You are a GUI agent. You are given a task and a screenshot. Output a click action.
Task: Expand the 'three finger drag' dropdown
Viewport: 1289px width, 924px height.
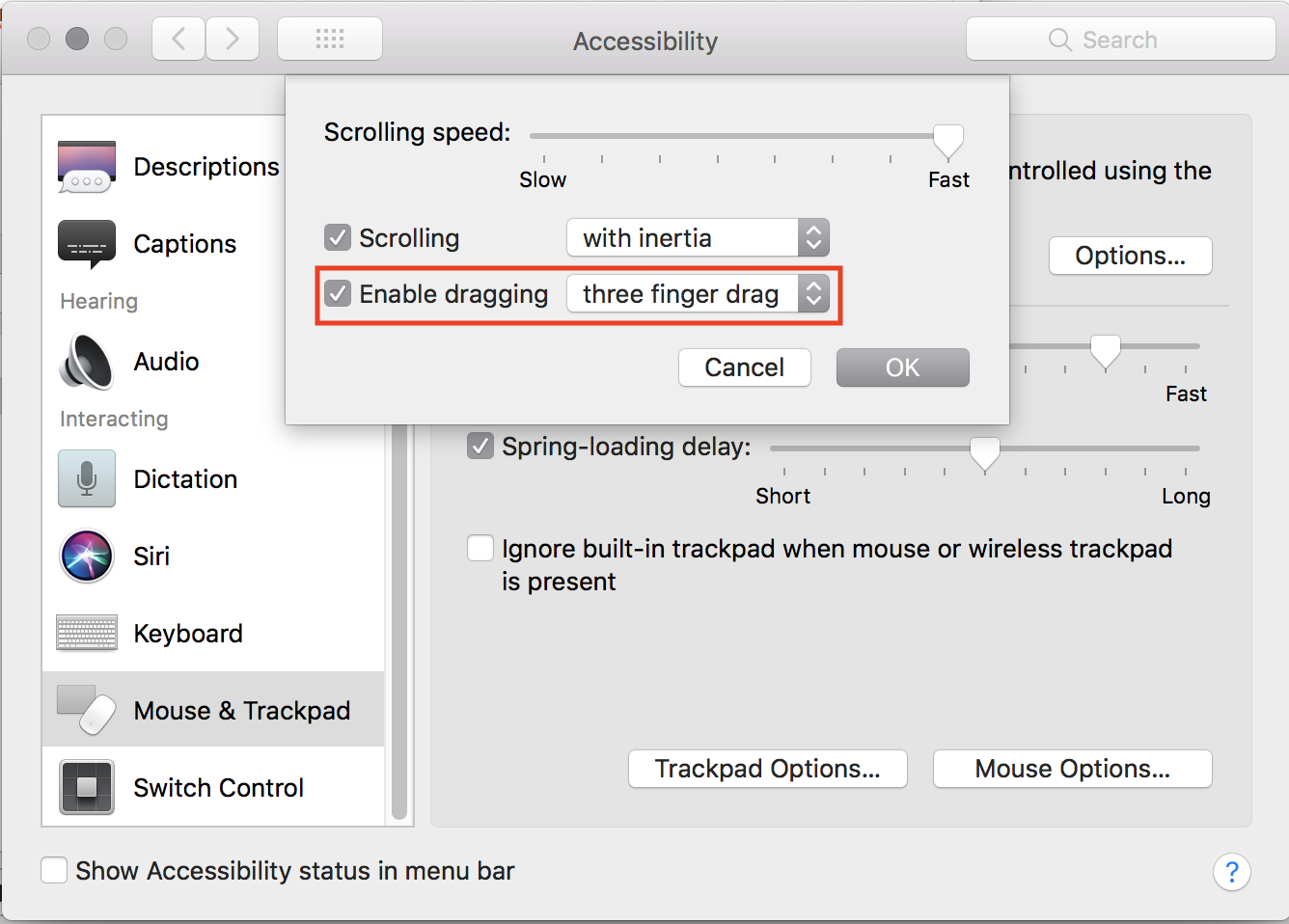click(699, 293)
